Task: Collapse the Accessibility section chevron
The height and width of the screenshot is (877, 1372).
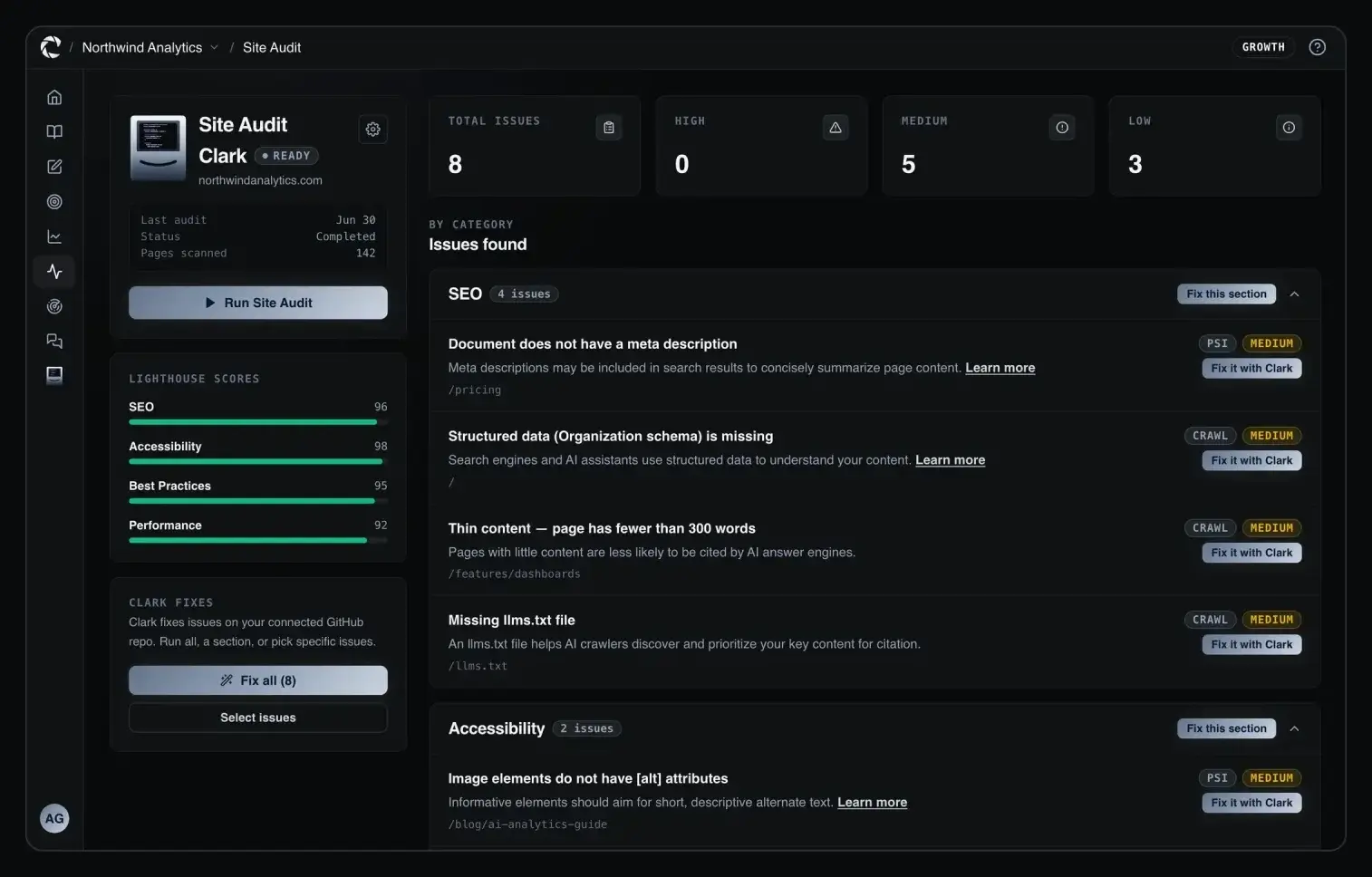Action: [1294, 729]
